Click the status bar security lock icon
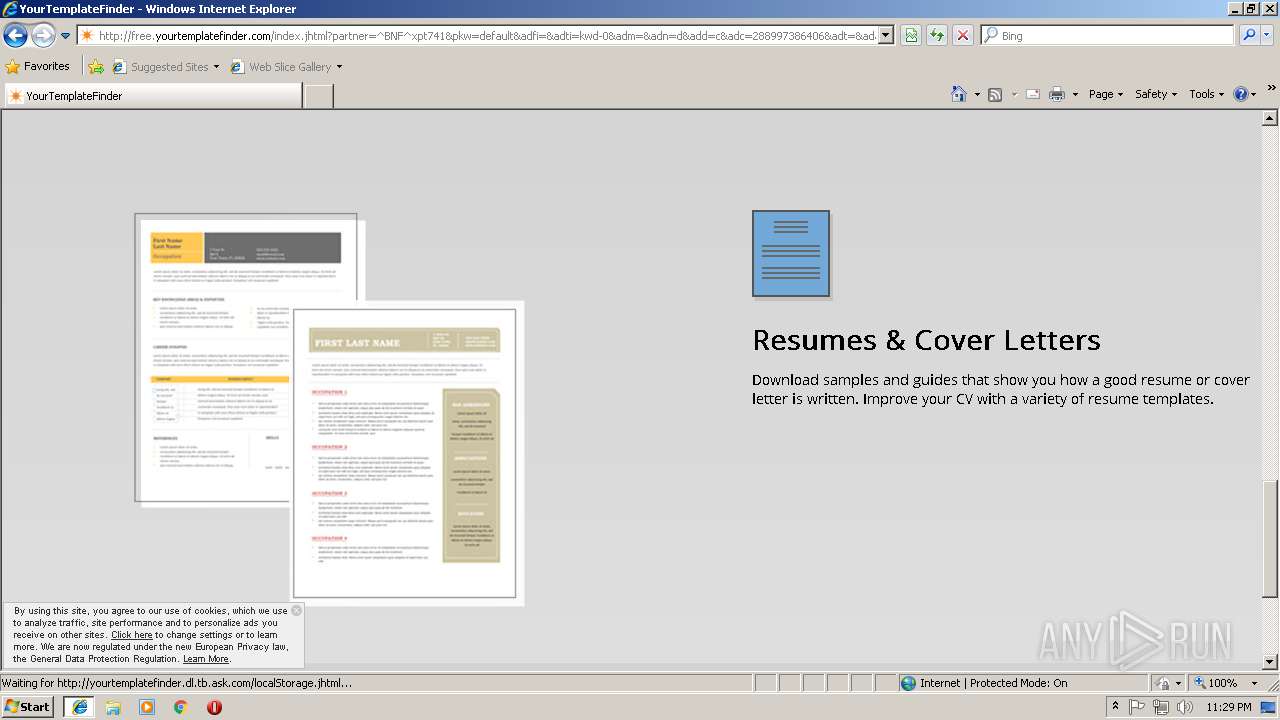Screen dimensions: 1280x720 pos(1163,683)
